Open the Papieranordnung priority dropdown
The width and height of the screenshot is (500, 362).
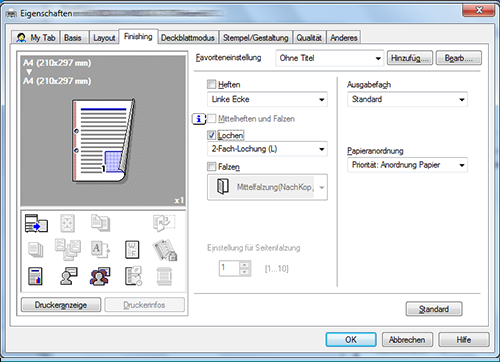pos(407,165)
